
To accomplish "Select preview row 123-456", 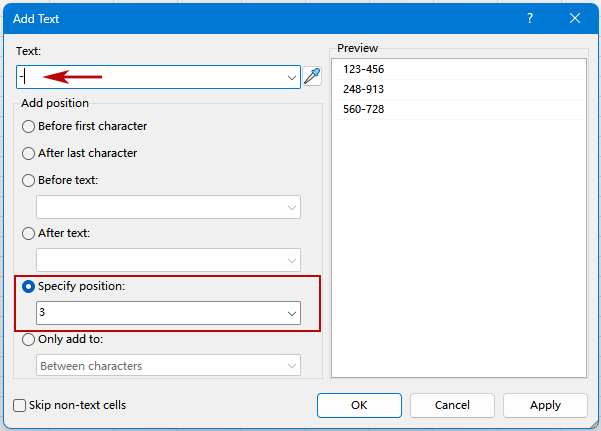I will 459,69.
